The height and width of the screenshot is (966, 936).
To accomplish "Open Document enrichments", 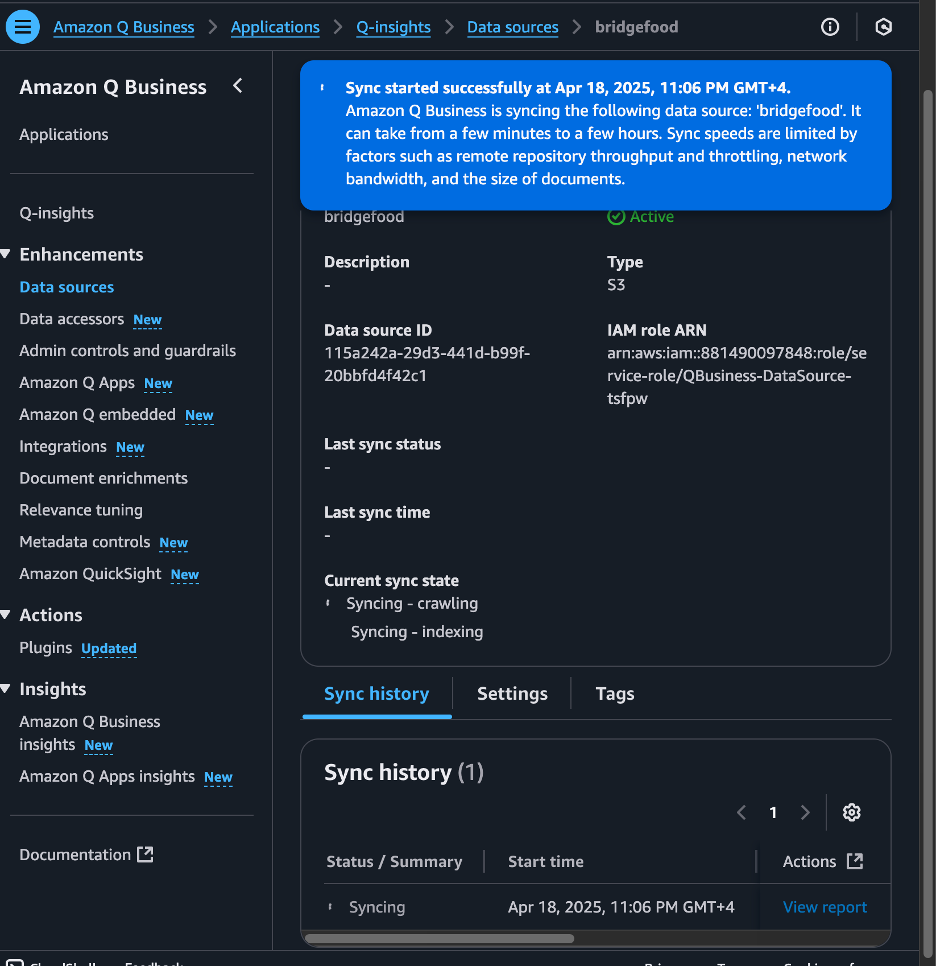I will 104,479.
